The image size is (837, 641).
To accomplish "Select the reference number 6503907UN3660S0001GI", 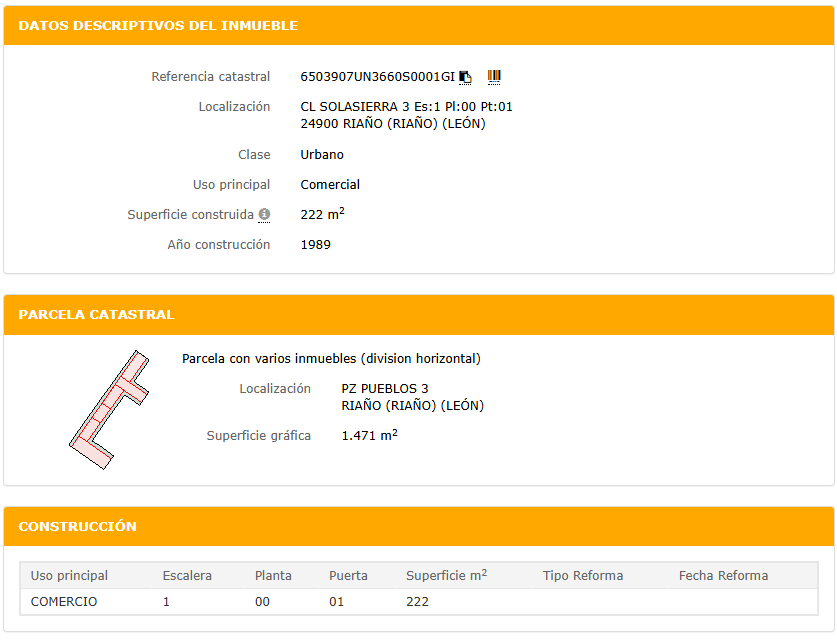I will tap(377, 77).
